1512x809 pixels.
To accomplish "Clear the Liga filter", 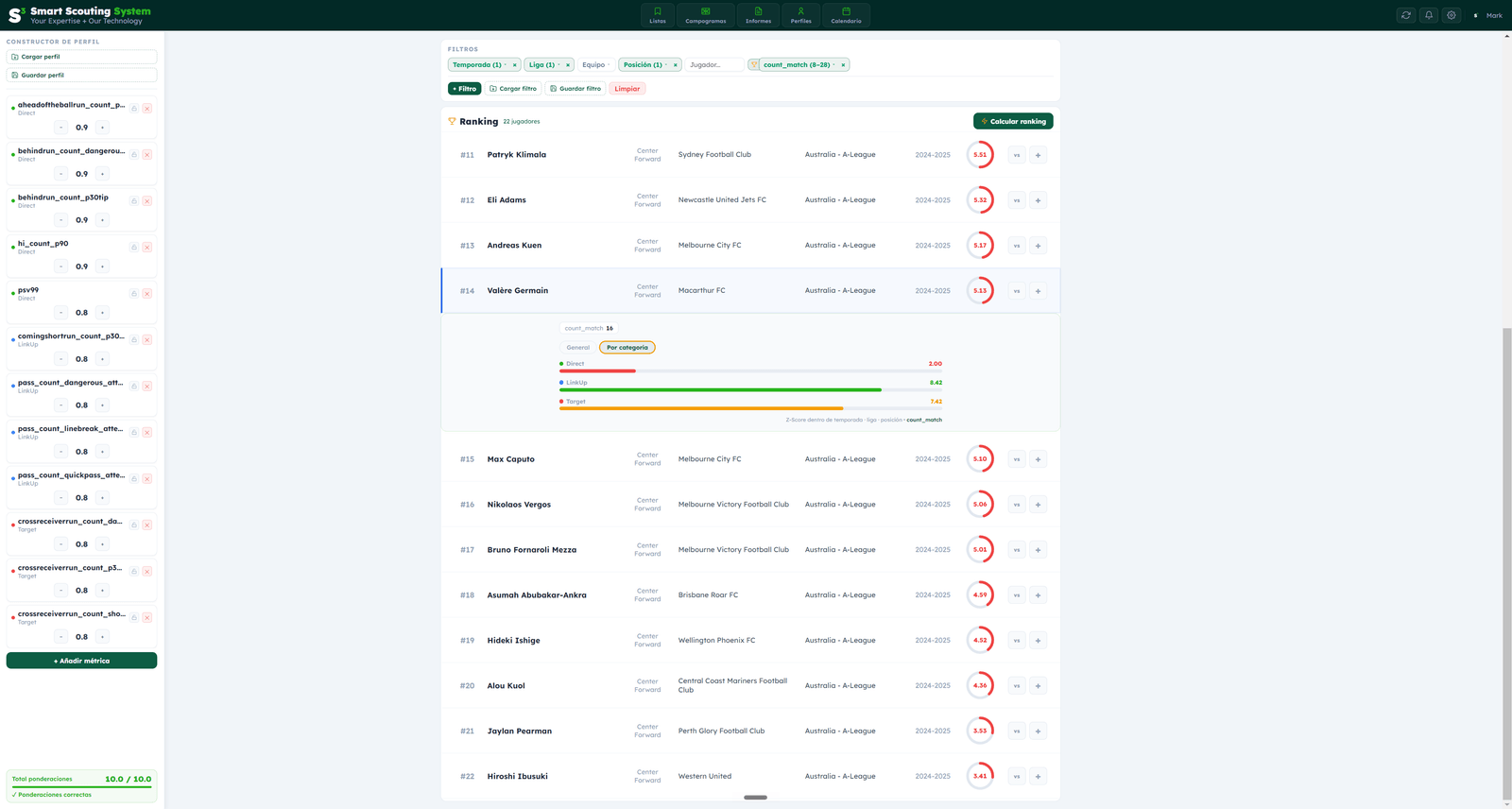I will (568, 65).
